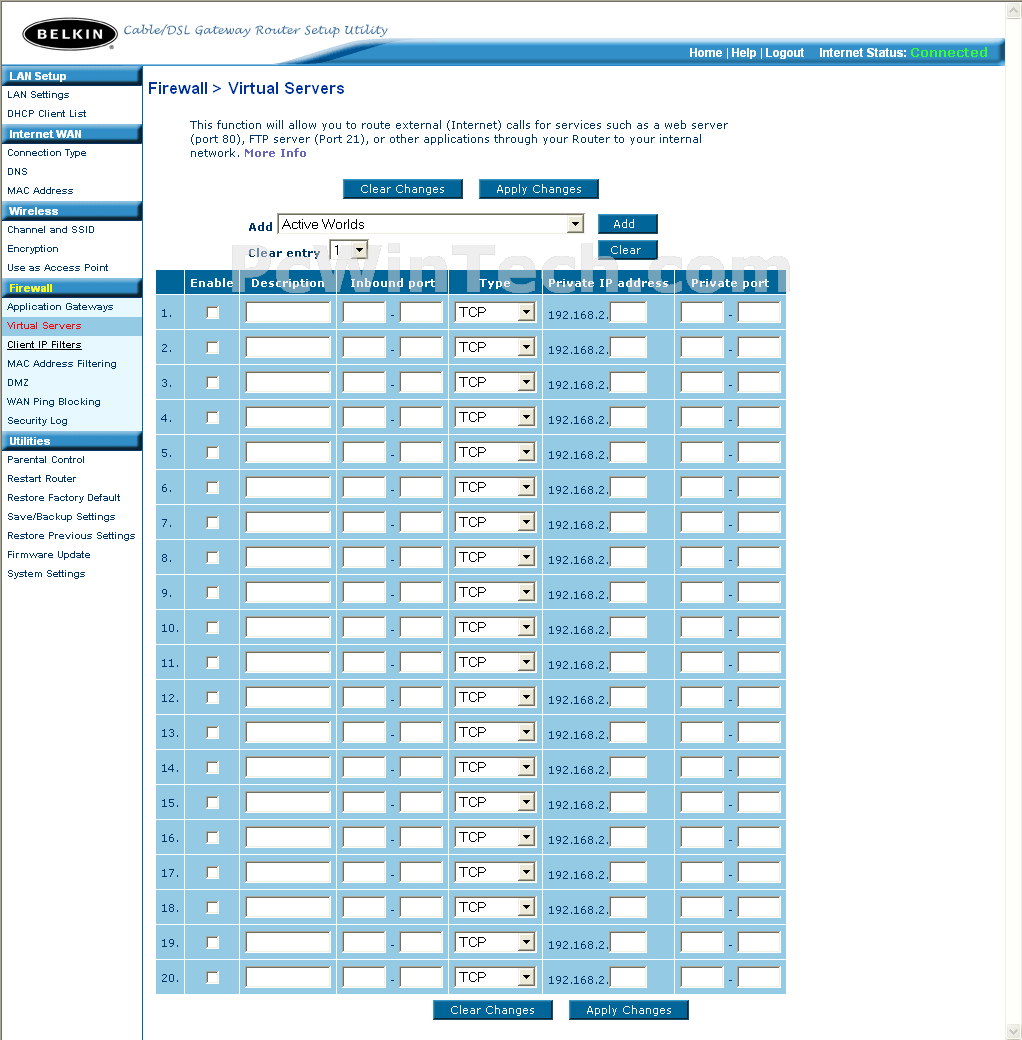Open Help from the top bar
1022x1040 pixels.
pyautogui.click(x=743, y=53)
